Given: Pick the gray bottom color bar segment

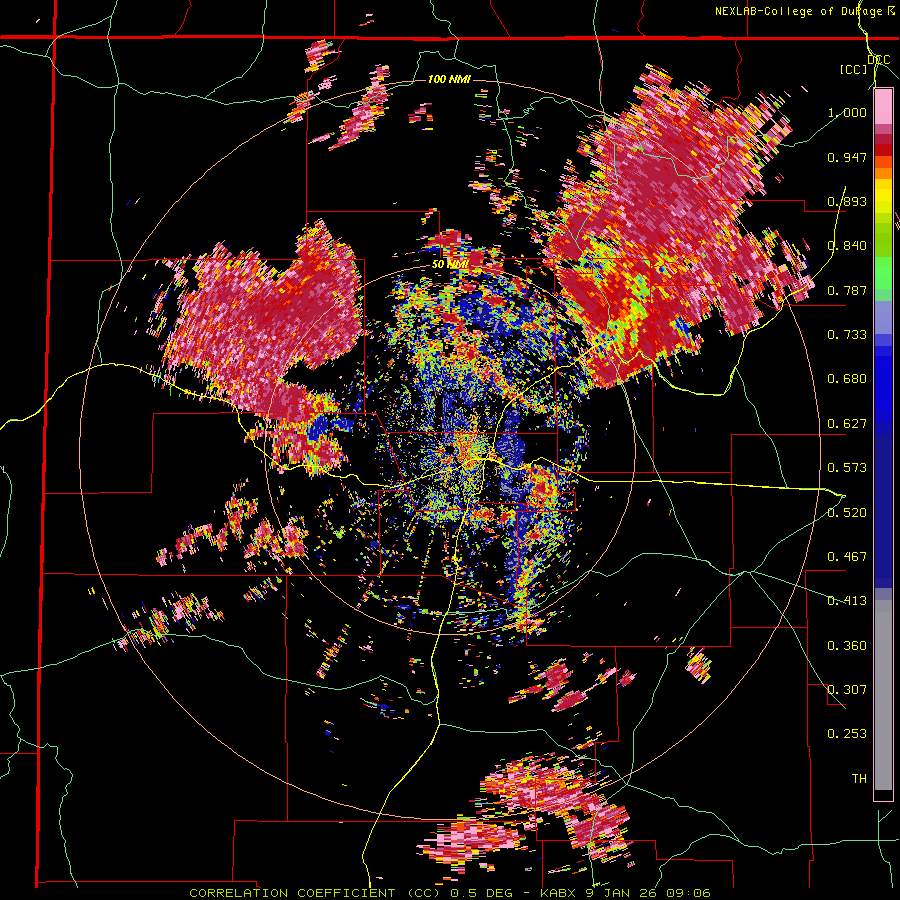Looking at the screenshot, I should (x=883, y=695).
